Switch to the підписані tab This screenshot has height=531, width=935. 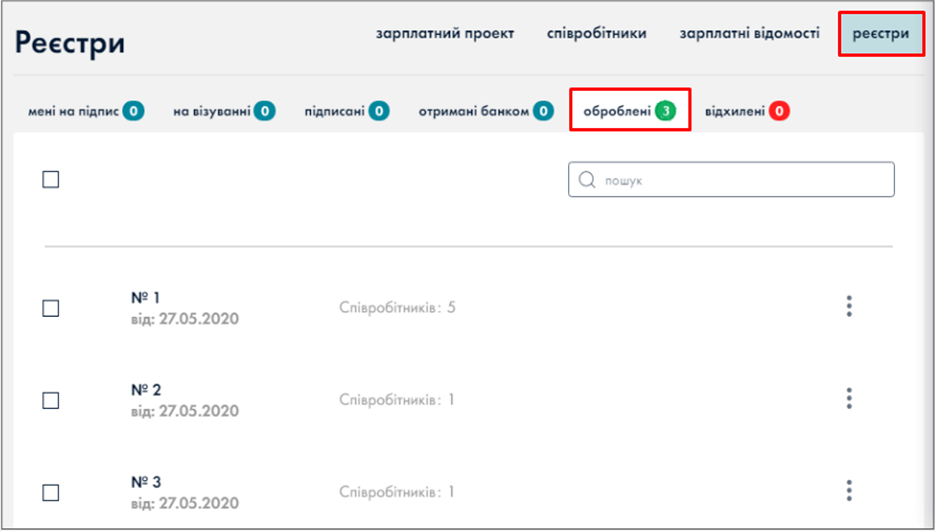click(335, 112)
